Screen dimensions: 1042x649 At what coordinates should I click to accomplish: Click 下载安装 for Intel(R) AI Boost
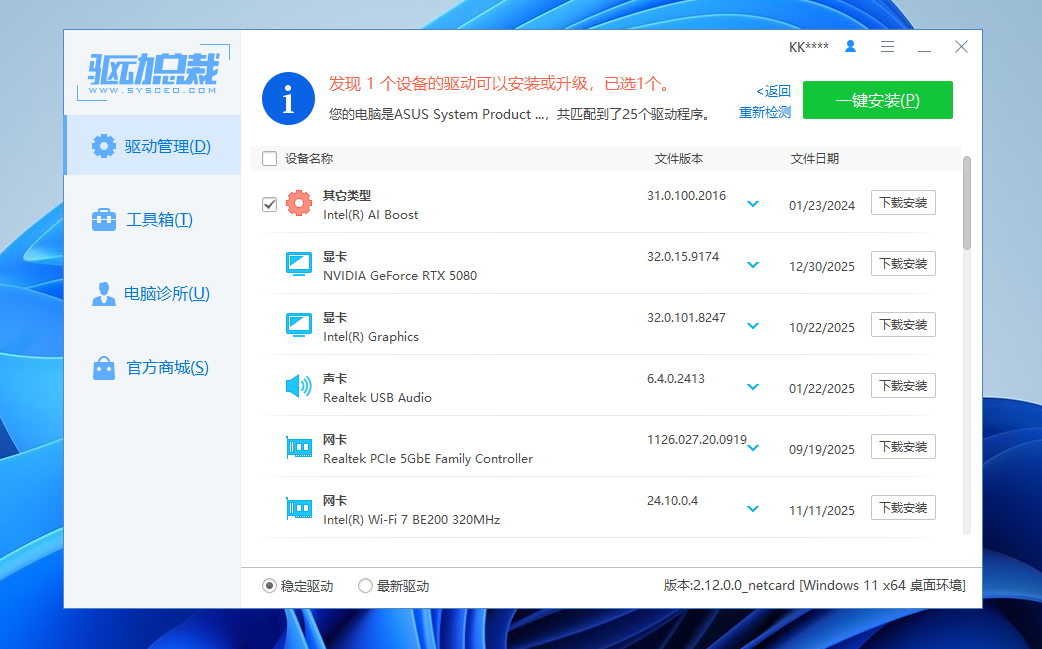tap(903, 203)
